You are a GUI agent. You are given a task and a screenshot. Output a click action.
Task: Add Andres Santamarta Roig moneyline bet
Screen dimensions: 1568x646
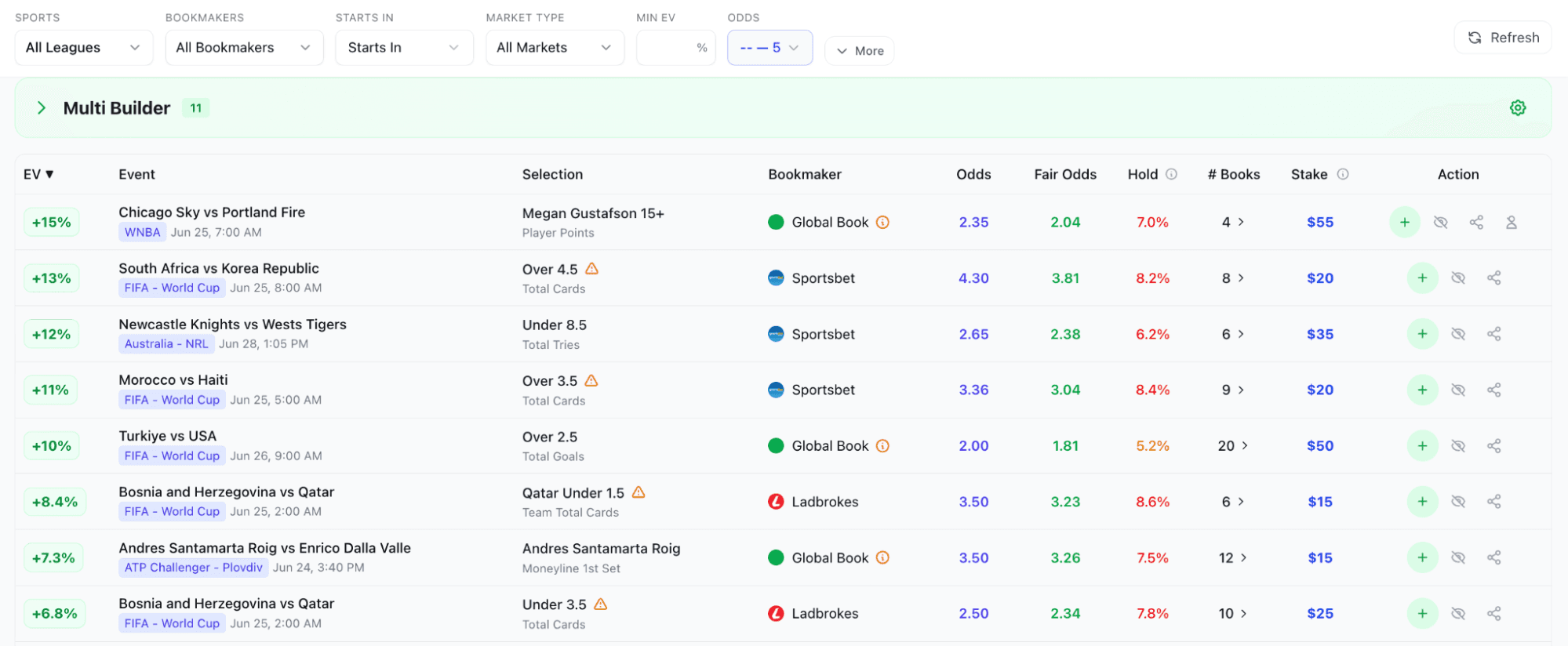pos(1422,557)
